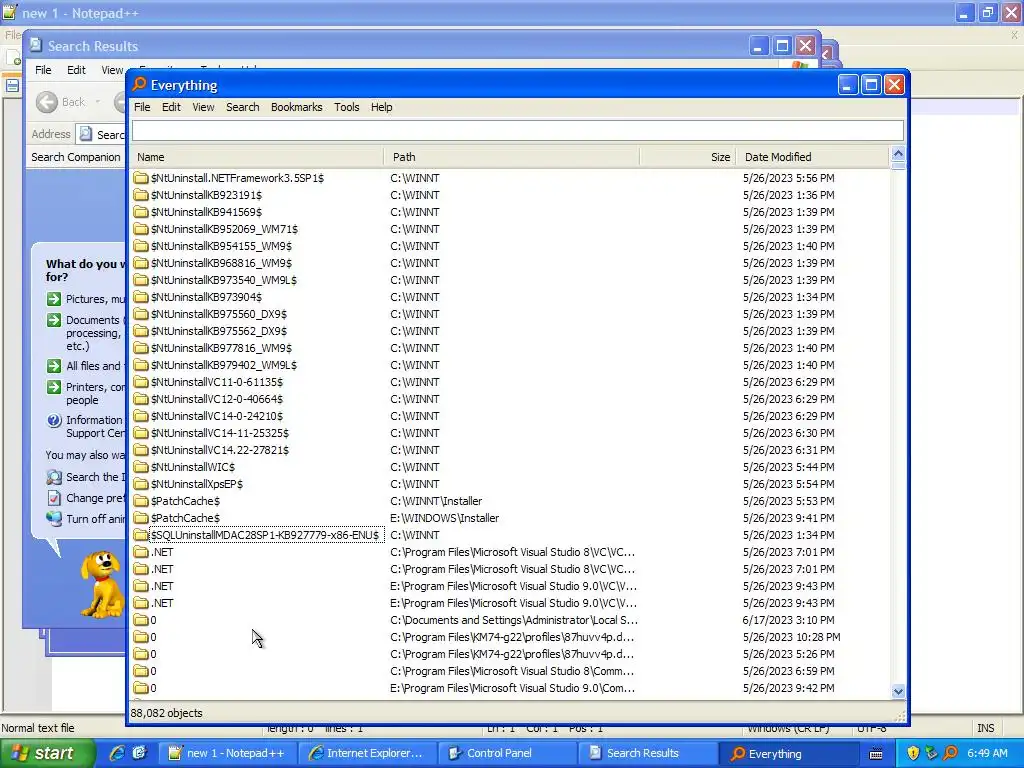The height and width of the screenshot is (768, 1024).
Task: Select $NtUninstallVC14-11-25325$ row name
Action: [x=219, y=433]
